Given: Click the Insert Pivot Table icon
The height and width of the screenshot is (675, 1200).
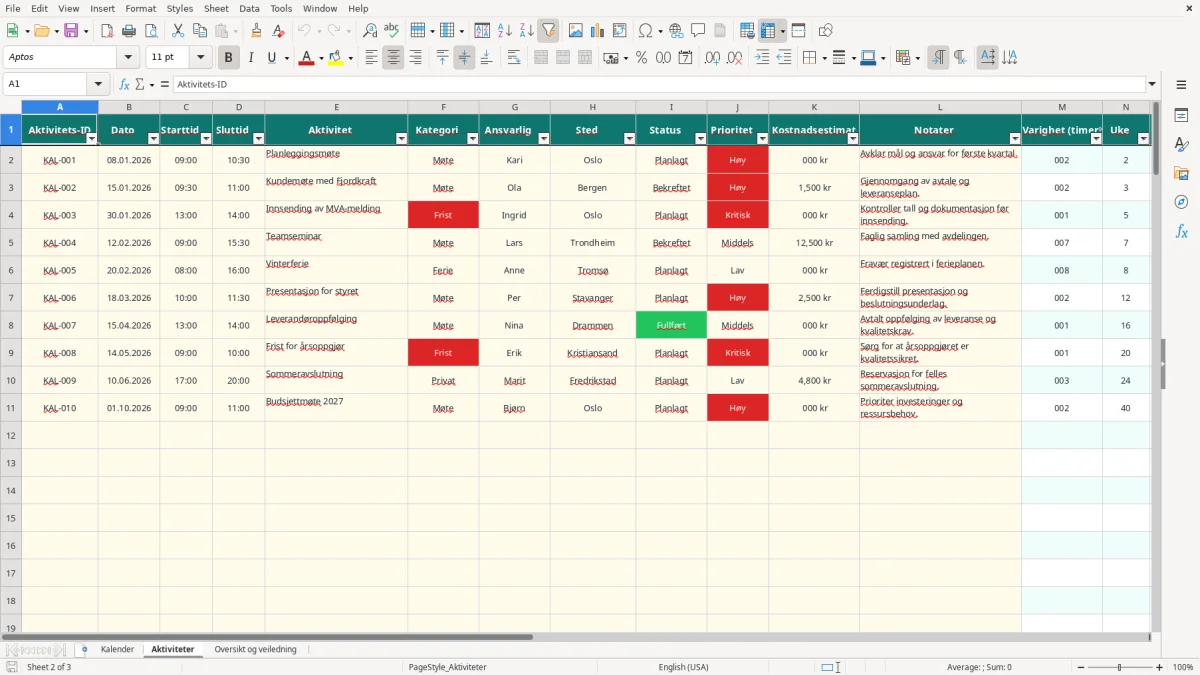Looking at the screenshot, I should click(x=619, y=31).
